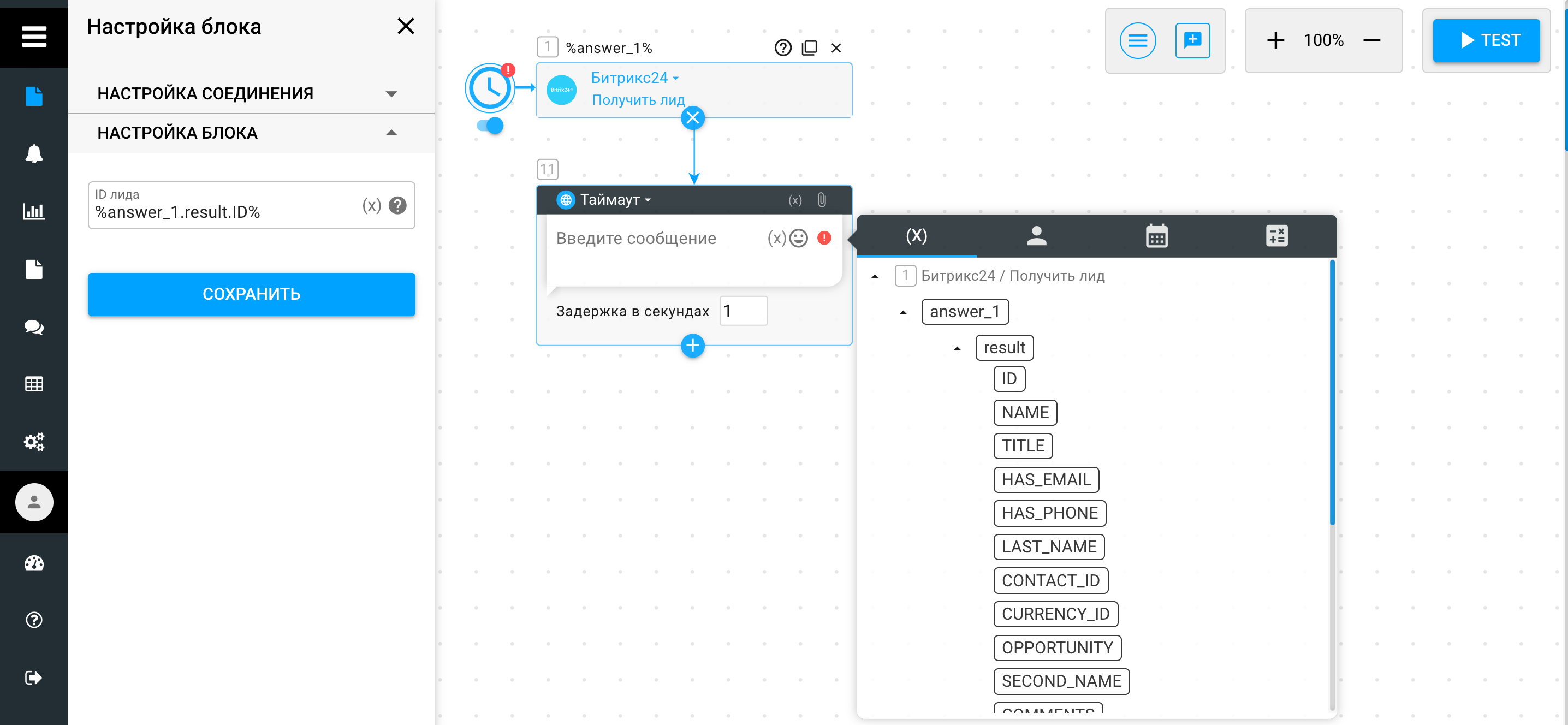Image resolution: width=1568 pixels, height=725 pixels.
Task: Click the variables panel vertical scrollbar
Action: pos(1332,393)
